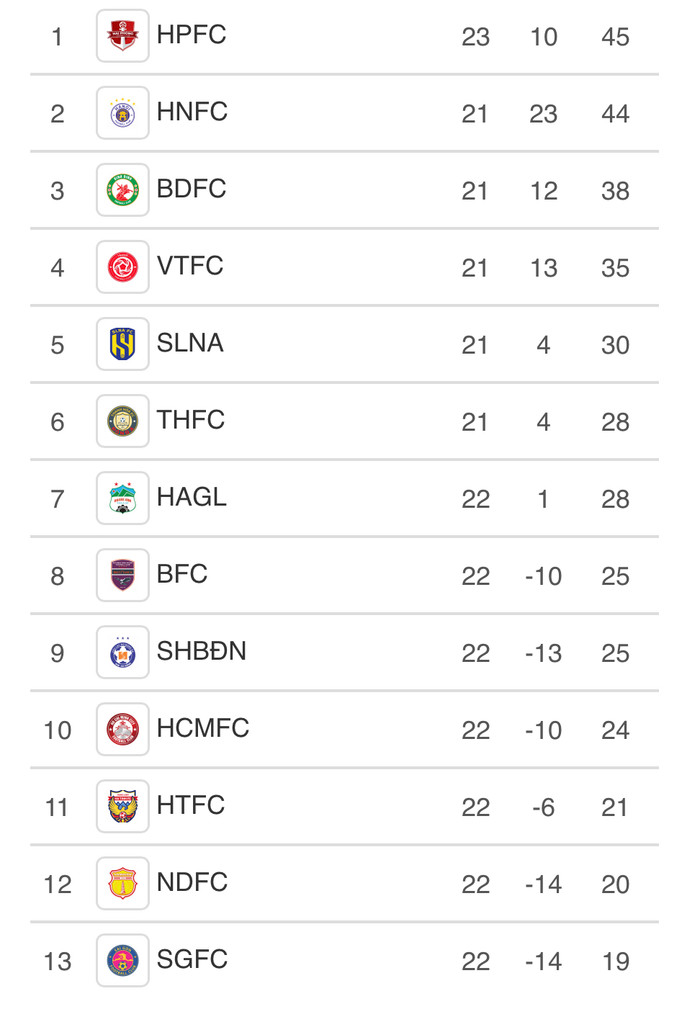The width and height of the screenshot is (700, 1030).
Task: Tap the red VTFC club crest
Action: point(122,267)
